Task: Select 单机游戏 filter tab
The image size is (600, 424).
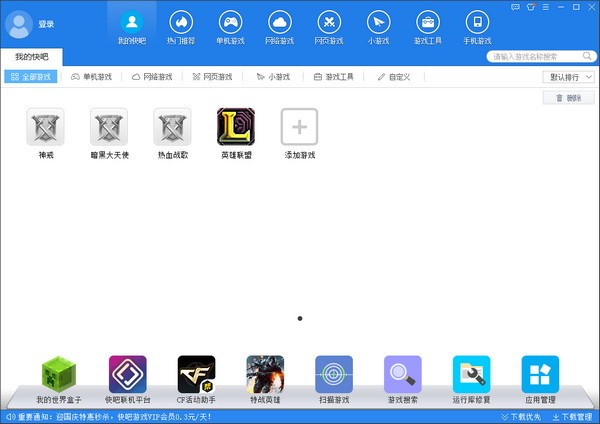Action: [x=91, y=77]
